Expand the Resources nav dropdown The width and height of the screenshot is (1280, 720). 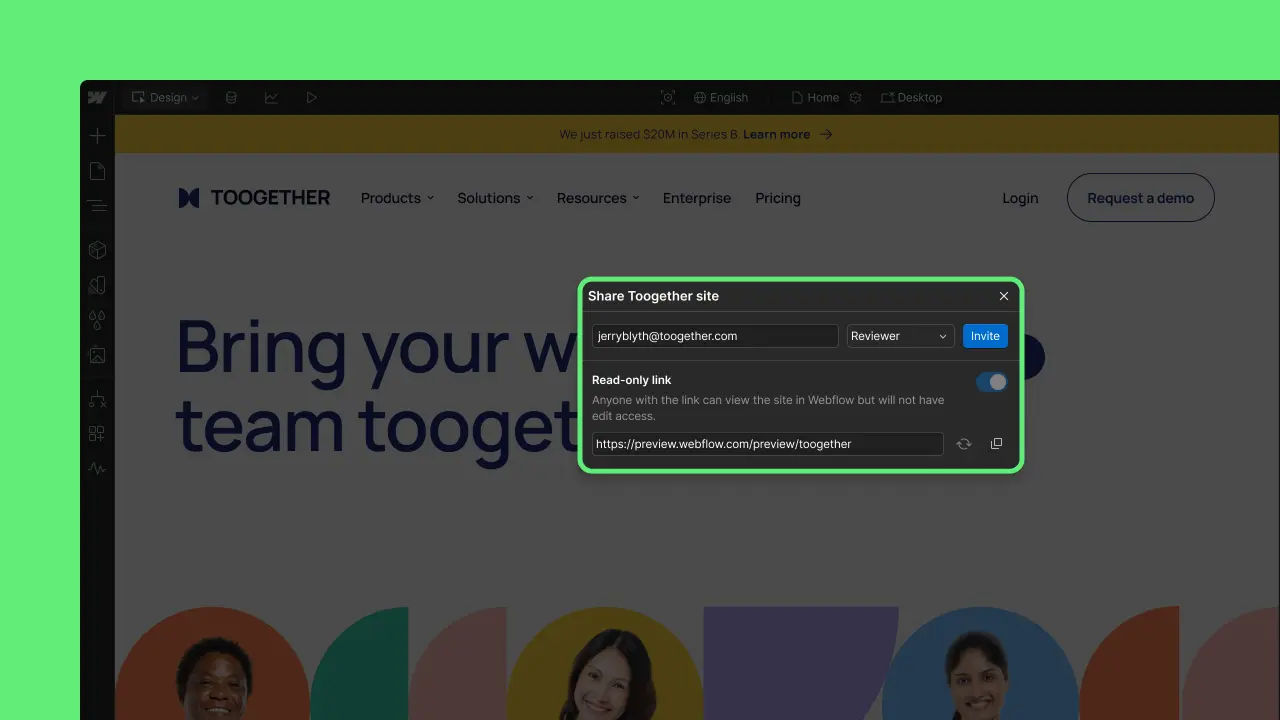[x=598, y=198]
